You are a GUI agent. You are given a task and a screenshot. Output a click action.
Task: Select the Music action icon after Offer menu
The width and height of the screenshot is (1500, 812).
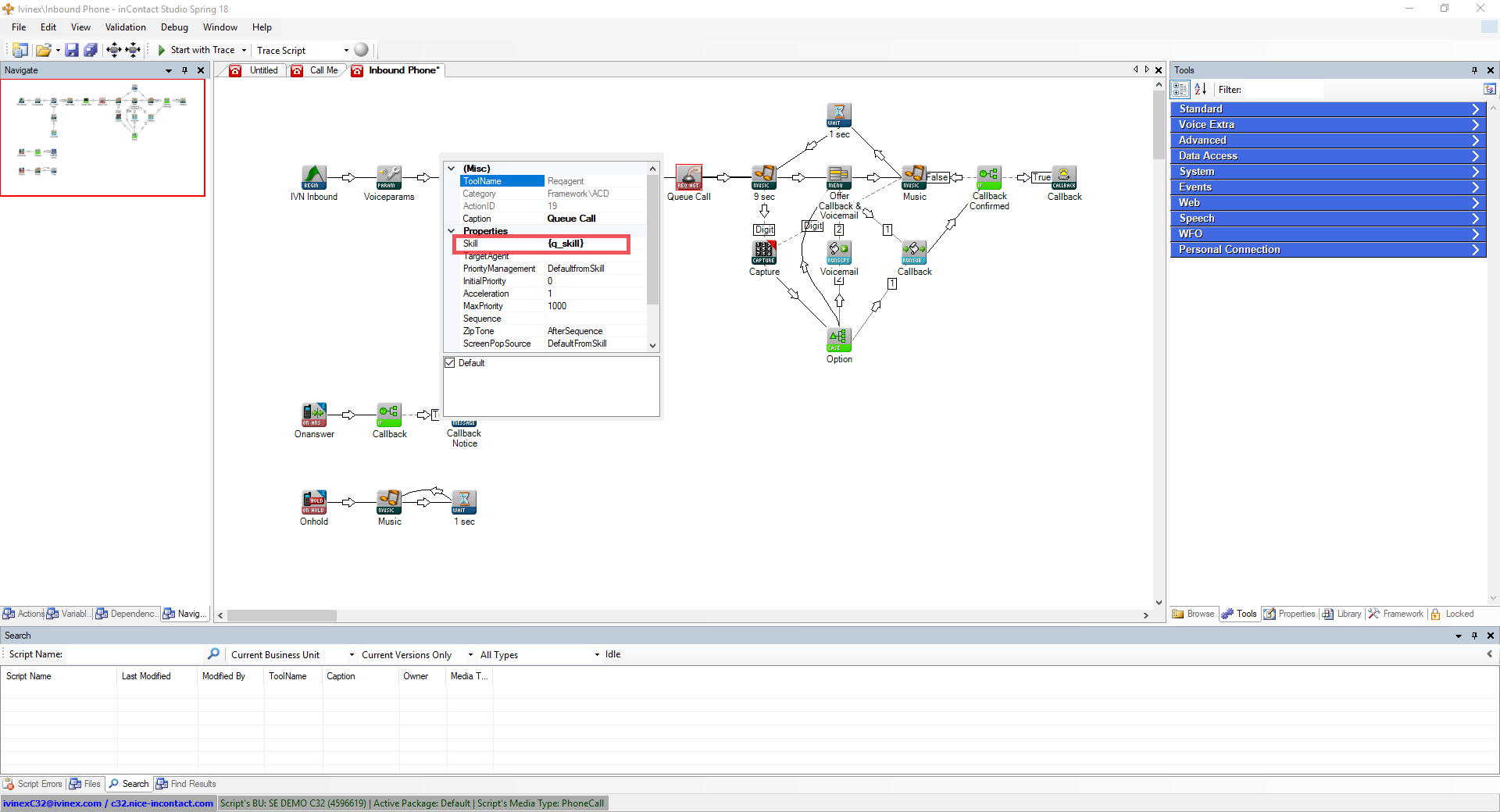pos(914,177)
